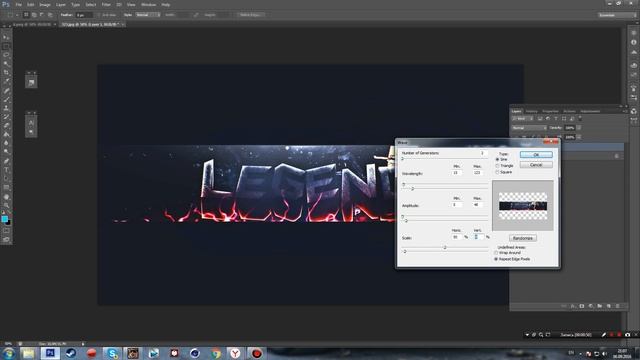
Task: Open the Filter menu
Action: pos(106,4)
